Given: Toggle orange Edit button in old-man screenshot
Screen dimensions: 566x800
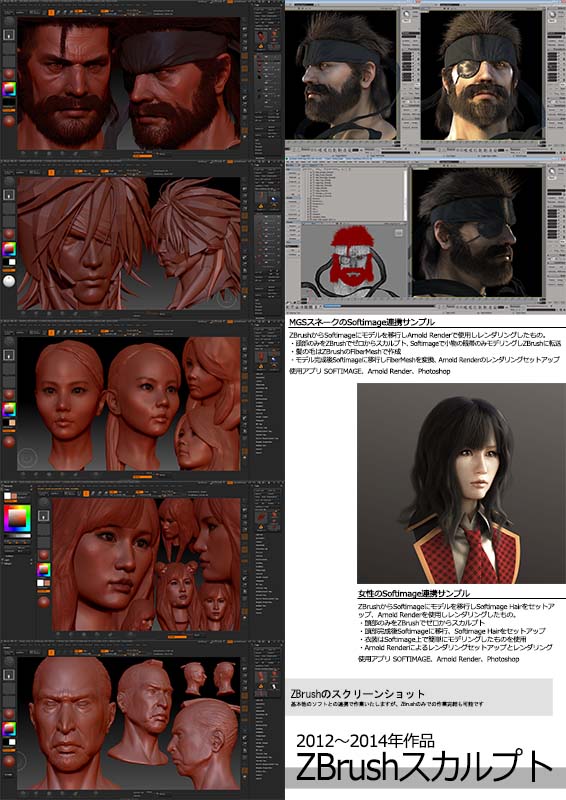Looking at the screenshot, I should [51, 653].
